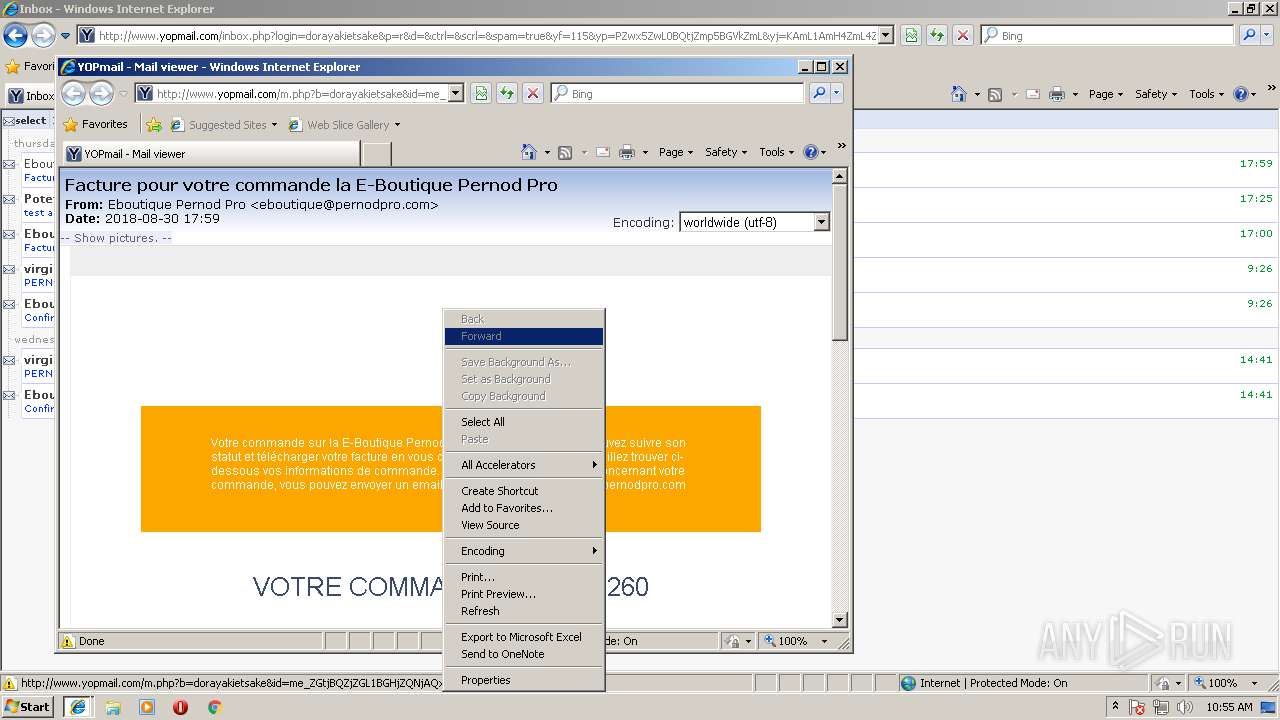
Task: Click Add to Favorites Bar star icon
Action: pyautogui.click(x=153, y=125)
